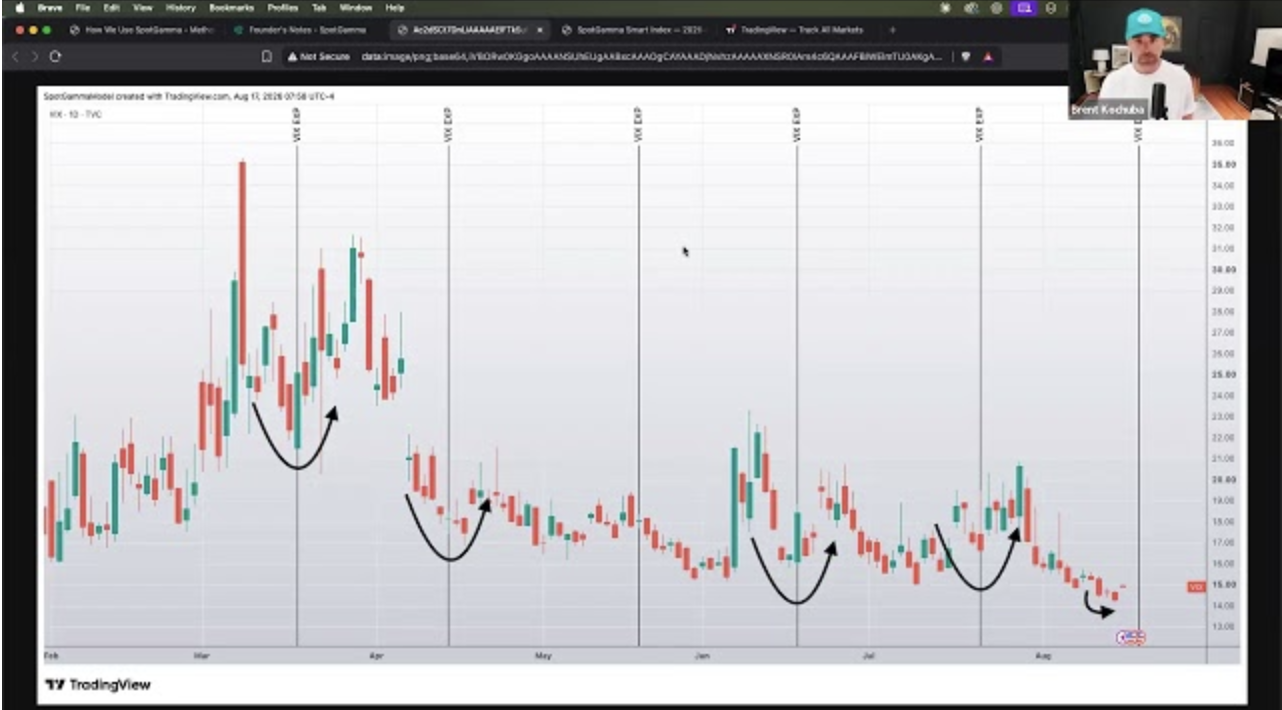Viewport: 1282px width, 710px height.
Task: Open the Tab menu in menu bar
Action: pyautogui.click(x=319, y=7)
